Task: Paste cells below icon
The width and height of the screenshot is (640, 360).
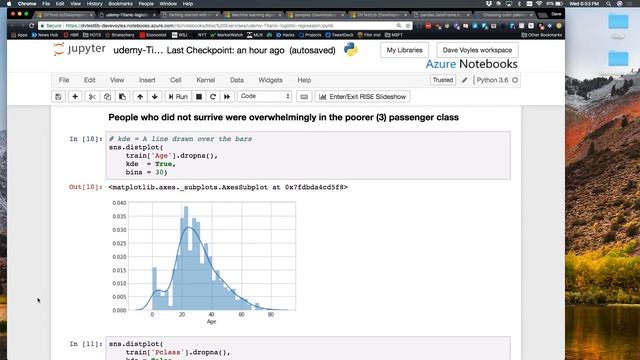Action: tap(122, 97)
